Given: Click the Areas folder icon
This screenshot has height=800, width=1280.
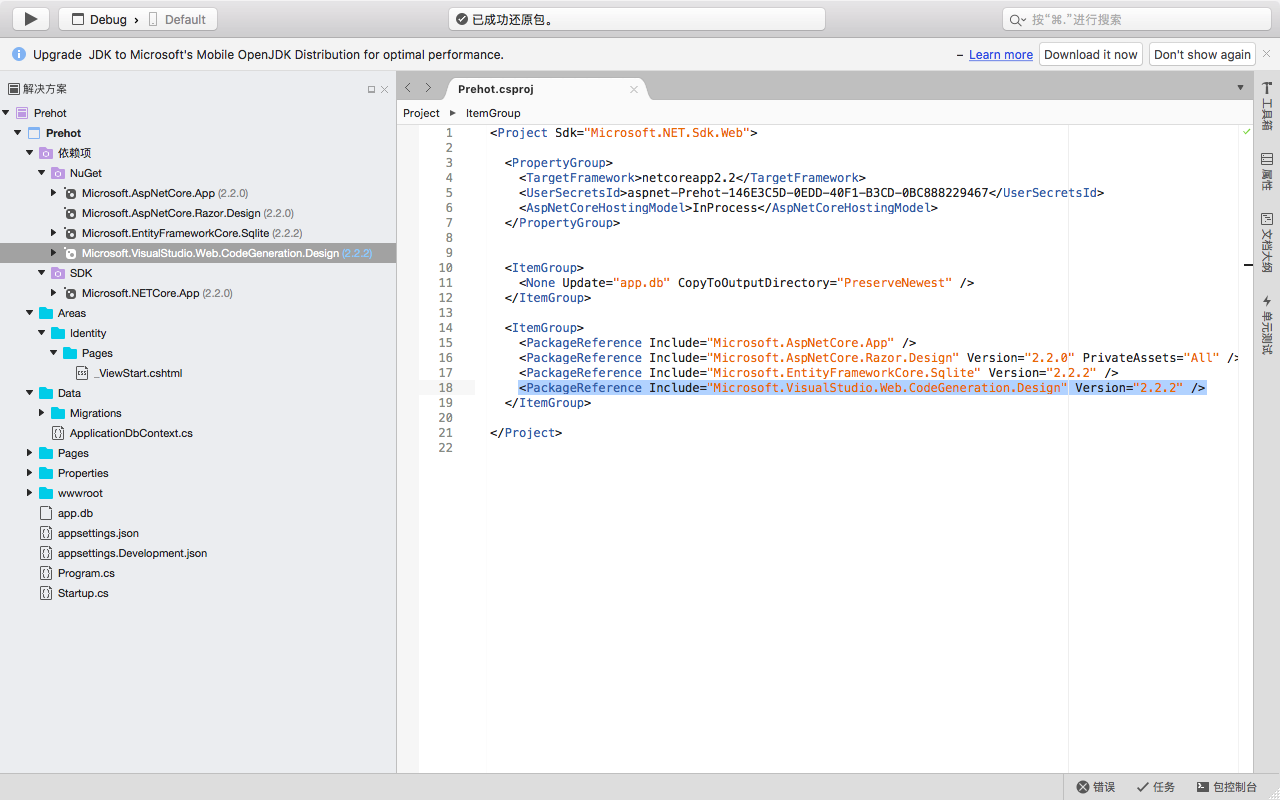Looking at the screenshot, I should click(46, 313).
